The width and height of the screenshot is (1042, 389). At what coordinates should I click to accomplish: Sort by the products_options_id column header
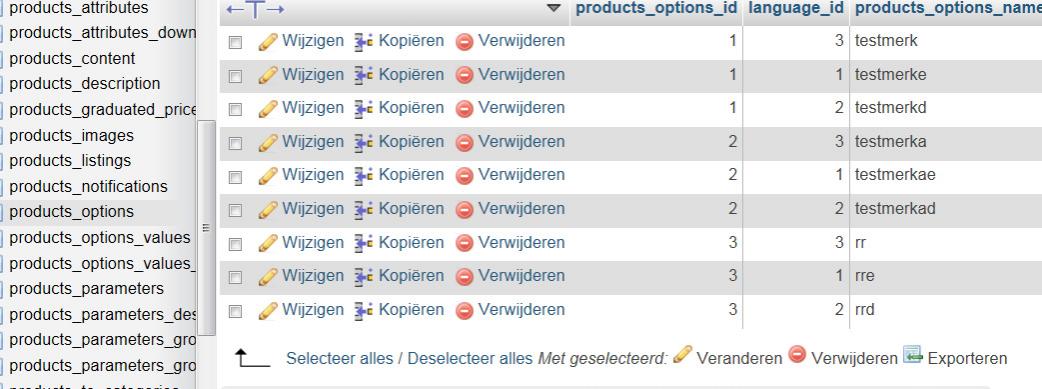pyautogui.click(x=657, y=8)
